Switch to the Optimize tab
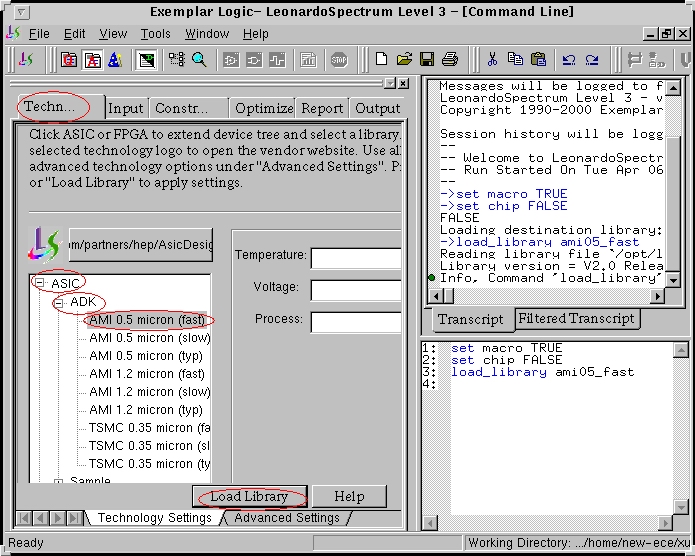The width and height of the screenshot is (695, 556). pos(263,108)
